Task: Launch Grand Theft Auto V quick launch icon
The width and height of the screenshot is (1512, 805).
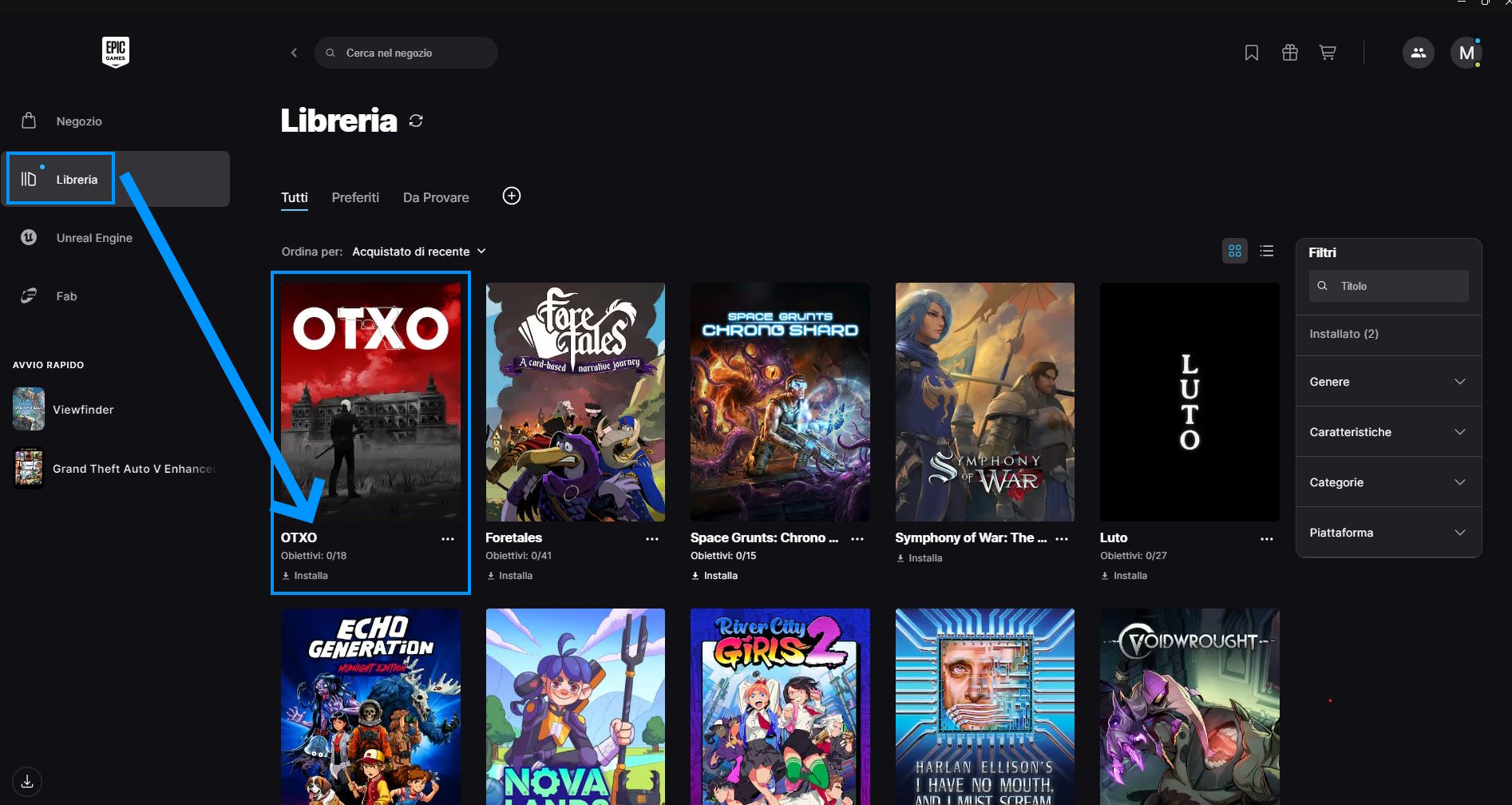Action: click(x=29, y=468)
